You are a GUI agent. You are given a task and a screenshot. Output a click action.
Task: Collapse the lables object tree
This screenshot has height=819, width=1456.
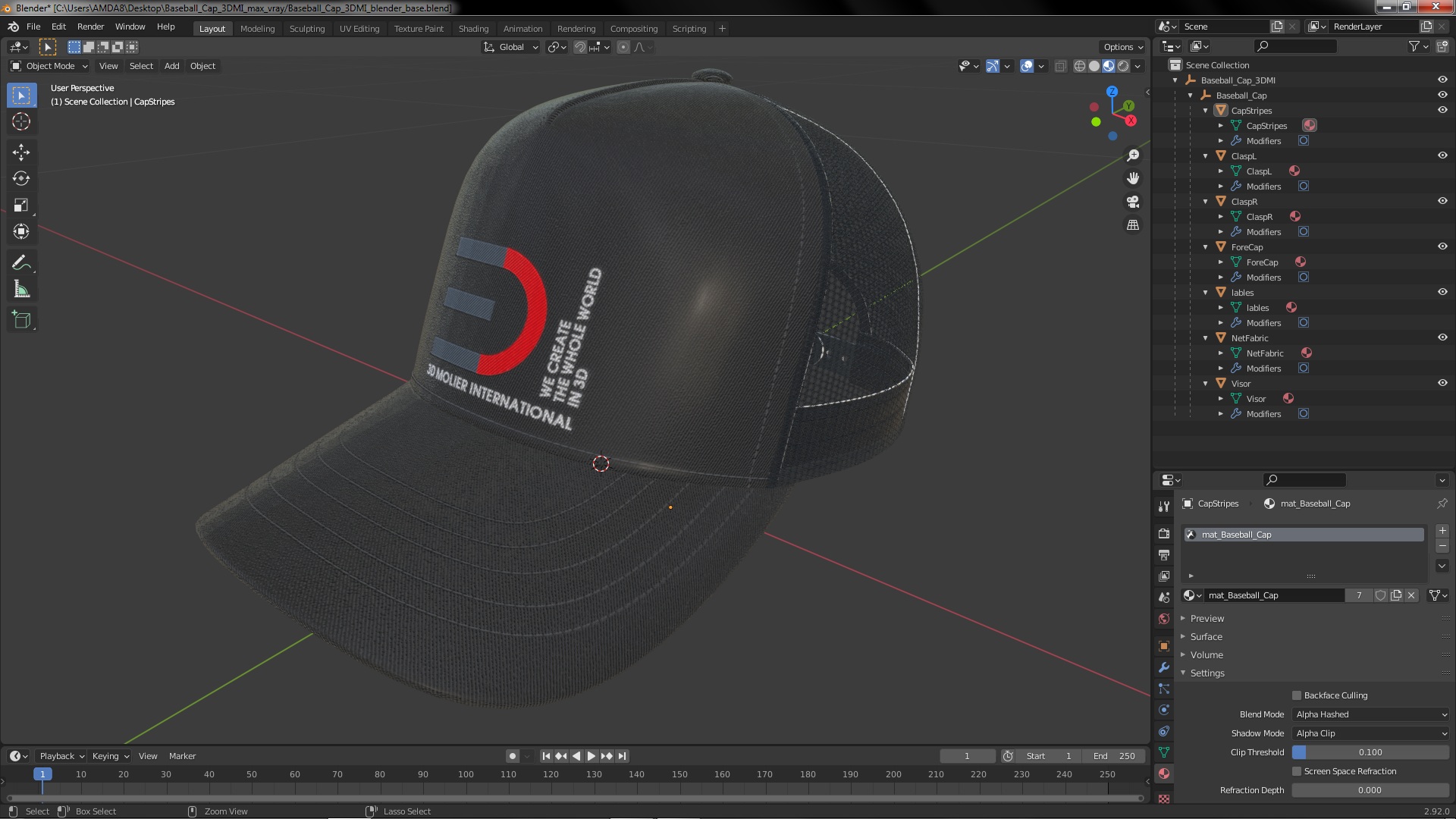[x=1206, y=293]
